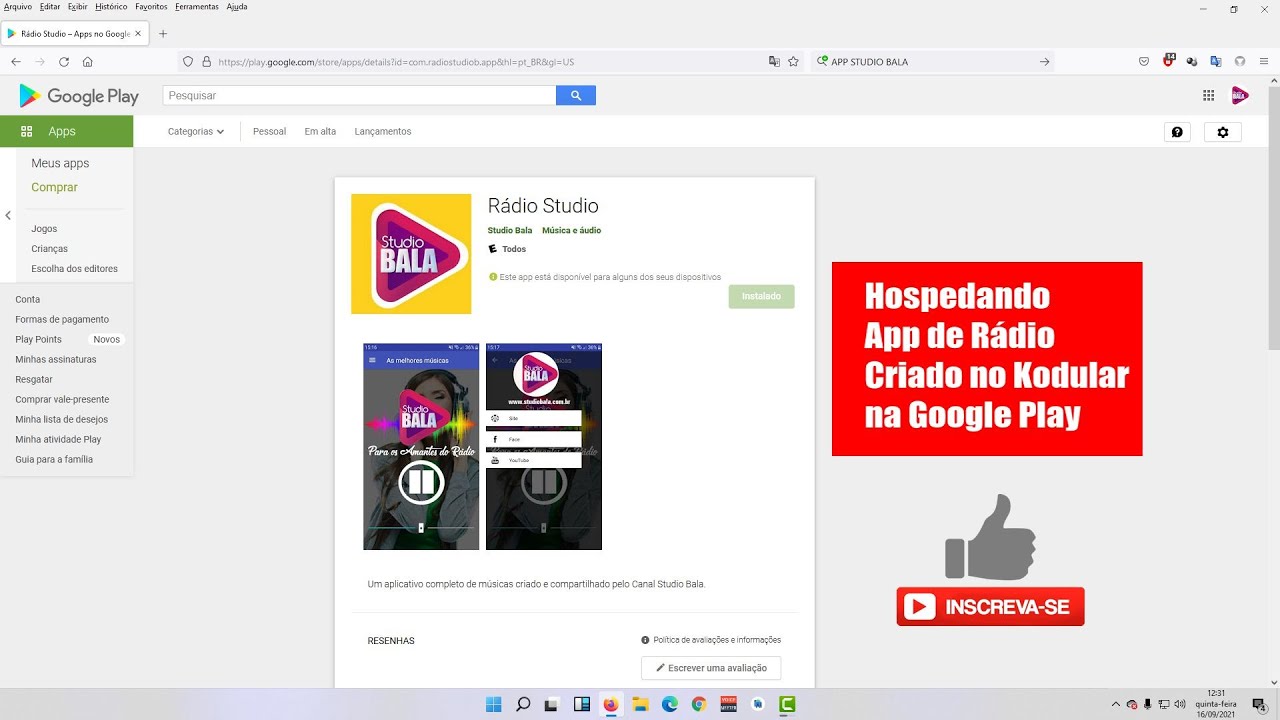
Task: Open Minha lista de desejos
Action: click(x=61, y=419)
